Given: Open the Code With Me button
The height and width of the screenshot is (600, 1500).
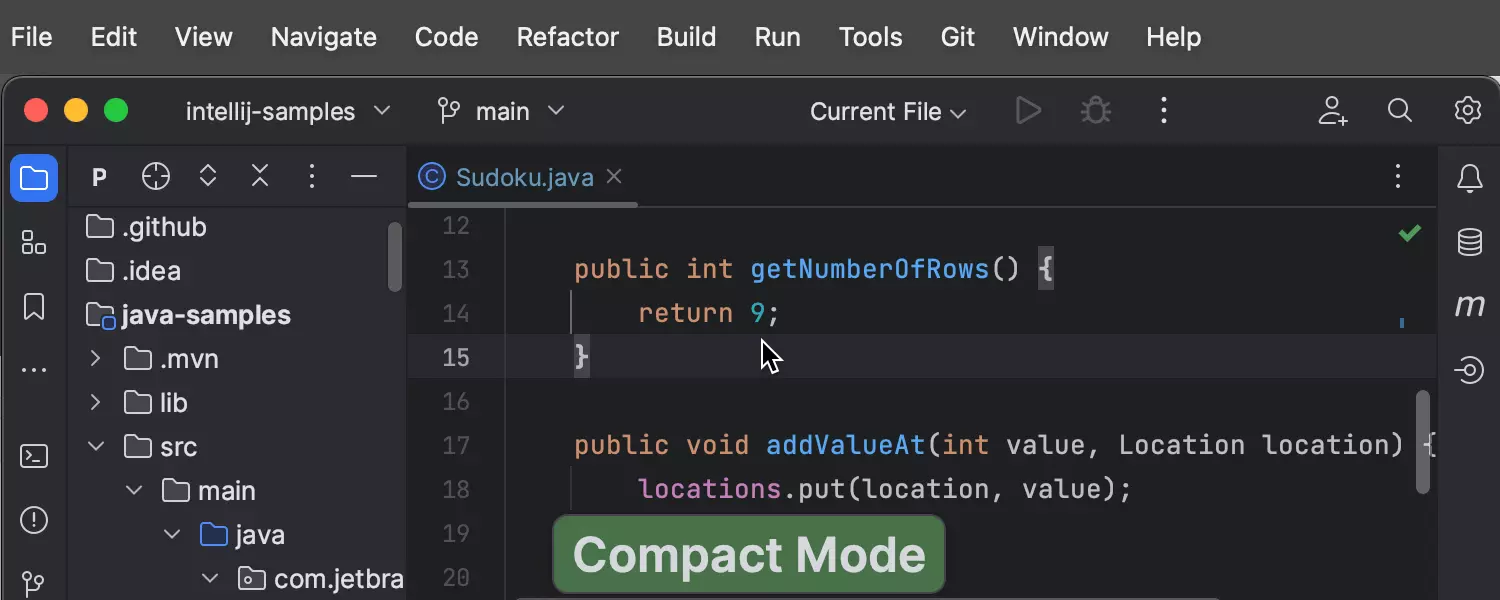Looking at the screenshot, I should pyautogui.click(x=1332, y=111).
